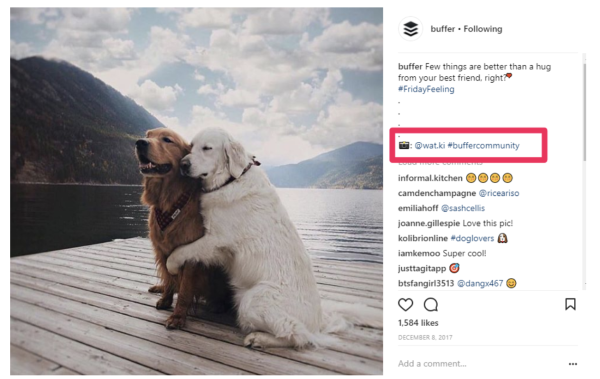View the 1,584 likes list
This screenshot has width=600, height=379.
(418, 323)
